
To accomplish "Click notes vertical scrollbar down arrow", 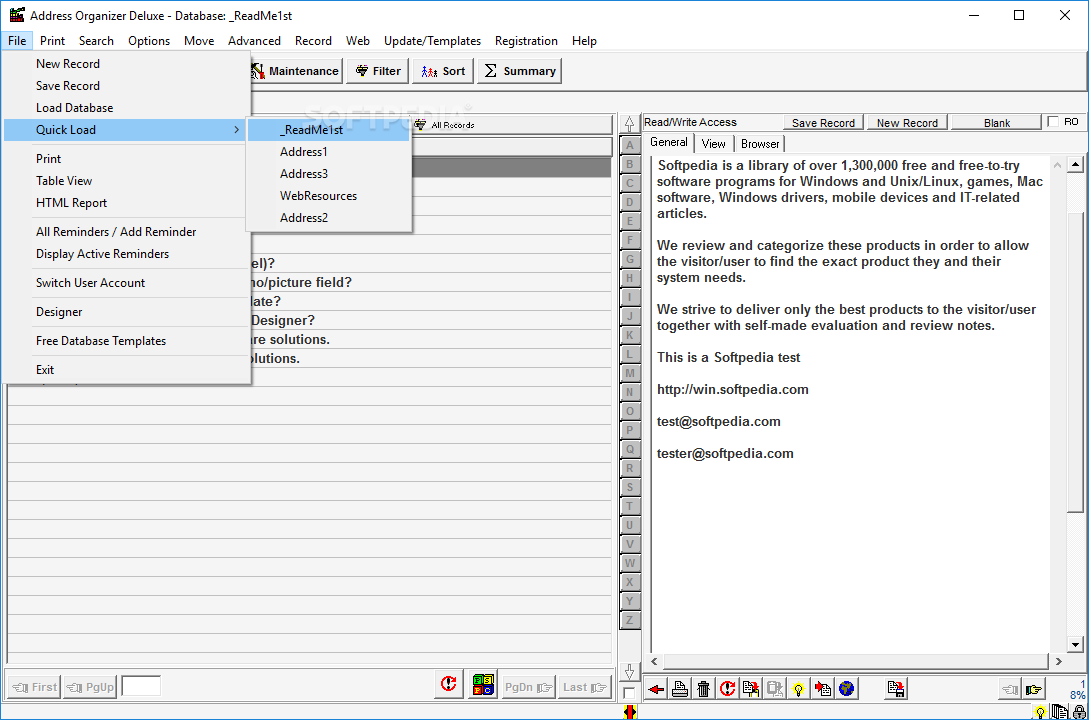I will [x=1075, y=644].
